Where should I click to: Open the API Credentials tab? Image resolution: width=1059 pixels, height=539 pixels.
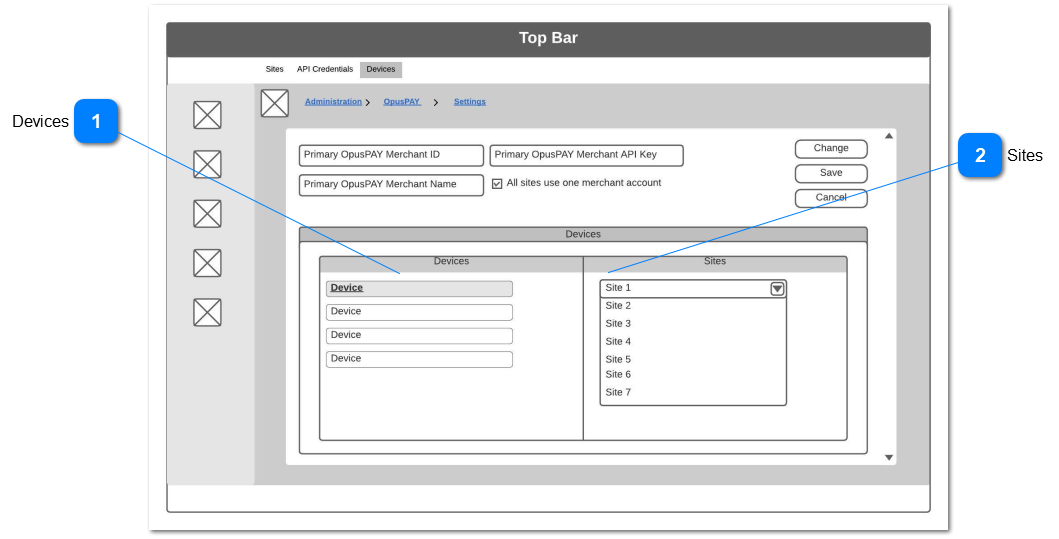[324, 70]
